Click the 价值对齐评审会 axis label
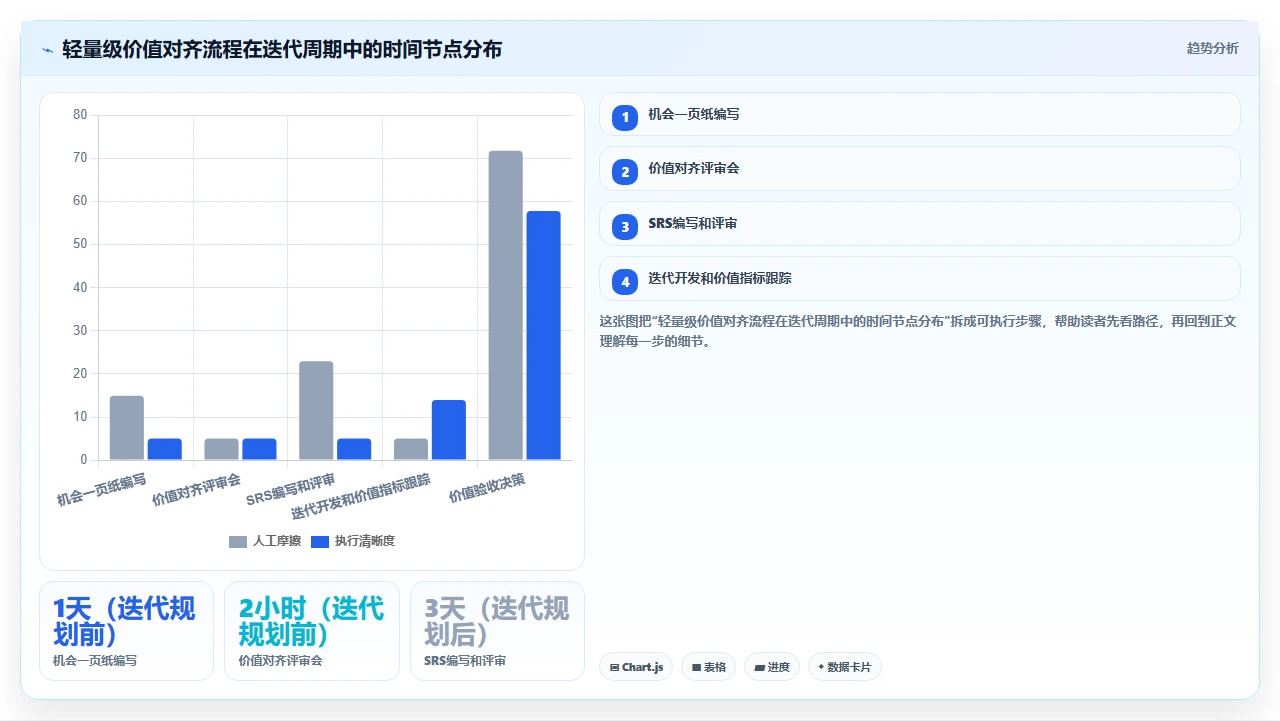 197,489
